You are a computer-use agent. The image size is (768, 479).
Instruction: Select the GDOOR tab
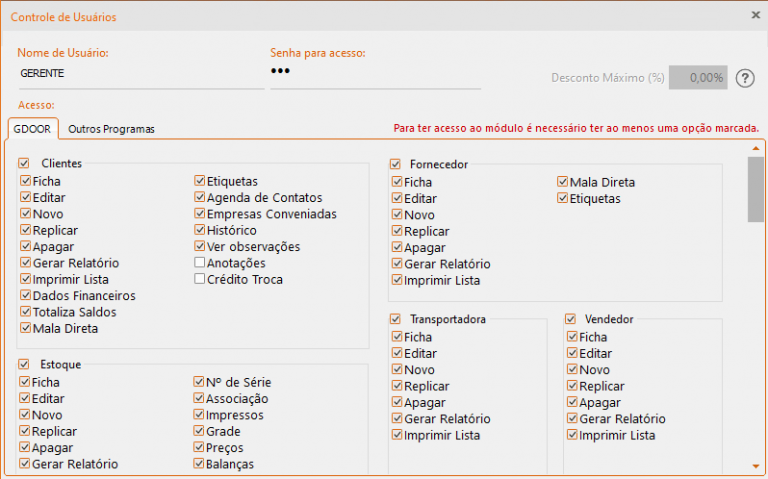[x=32, y=129]
